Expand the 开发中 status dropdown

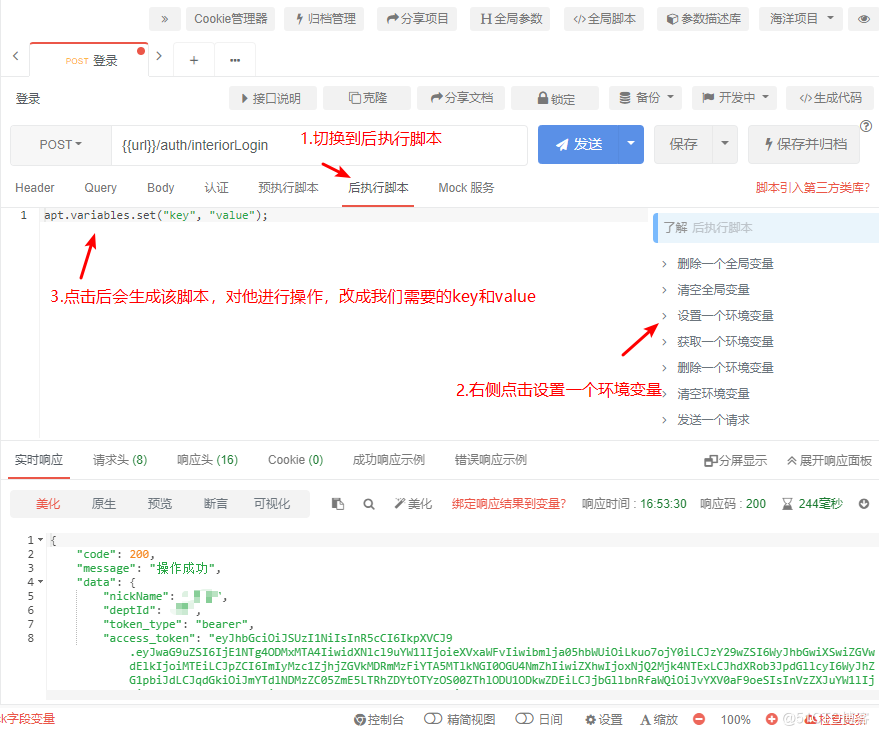click(x=734, y=98)
